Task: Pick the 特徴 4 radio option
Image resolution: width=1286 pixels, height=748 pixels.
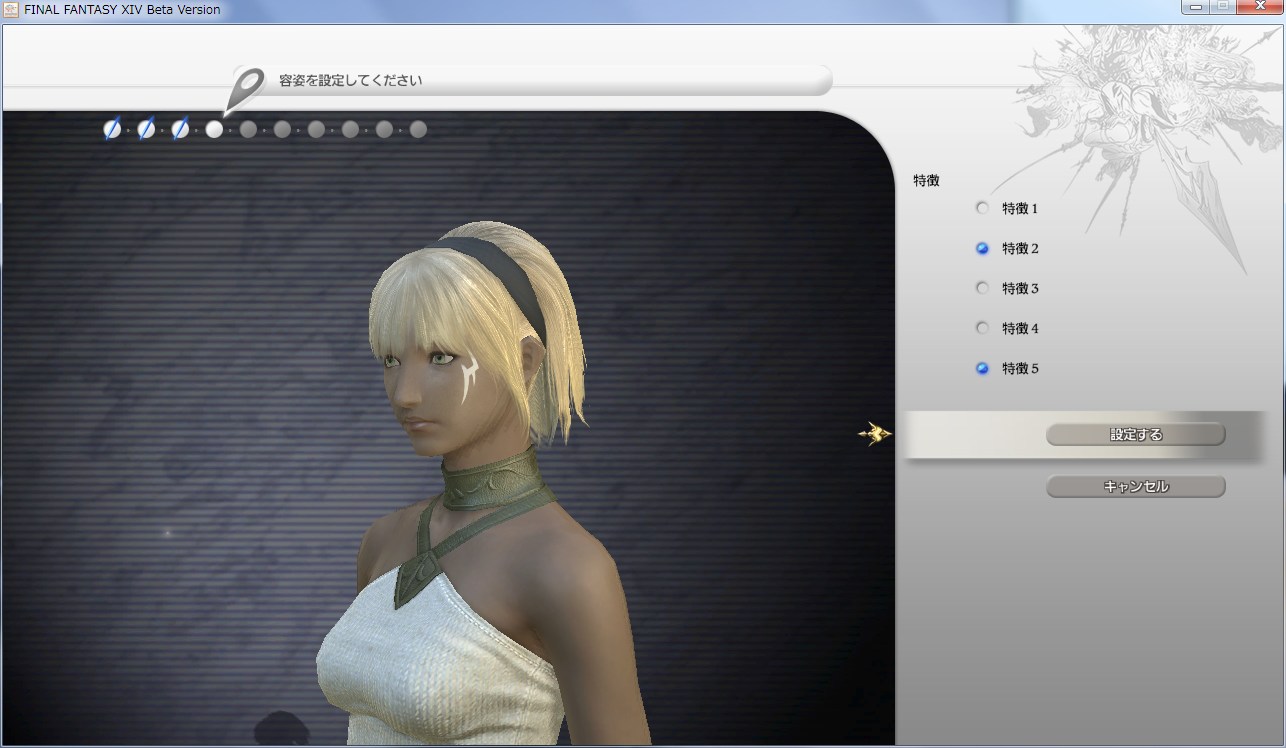Action: point(982,328)
